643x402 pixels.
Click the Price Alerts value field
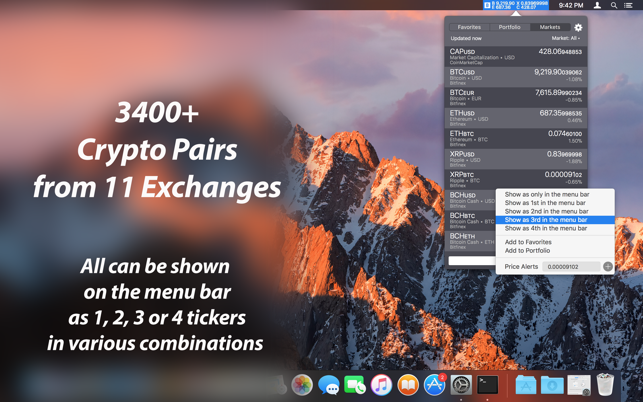tap(571, 267)
